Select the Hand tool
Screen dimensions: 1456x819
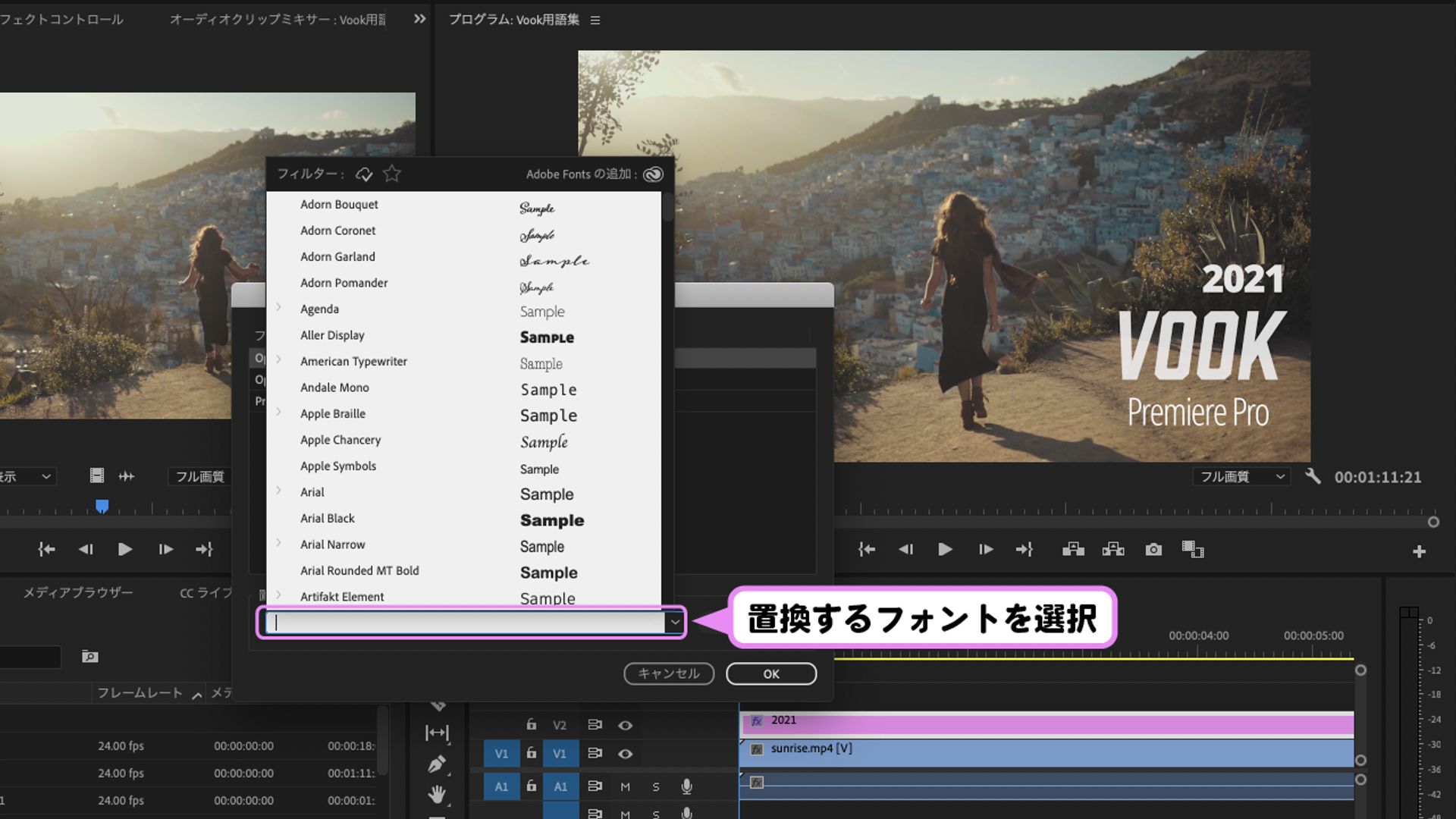[436, 792]
